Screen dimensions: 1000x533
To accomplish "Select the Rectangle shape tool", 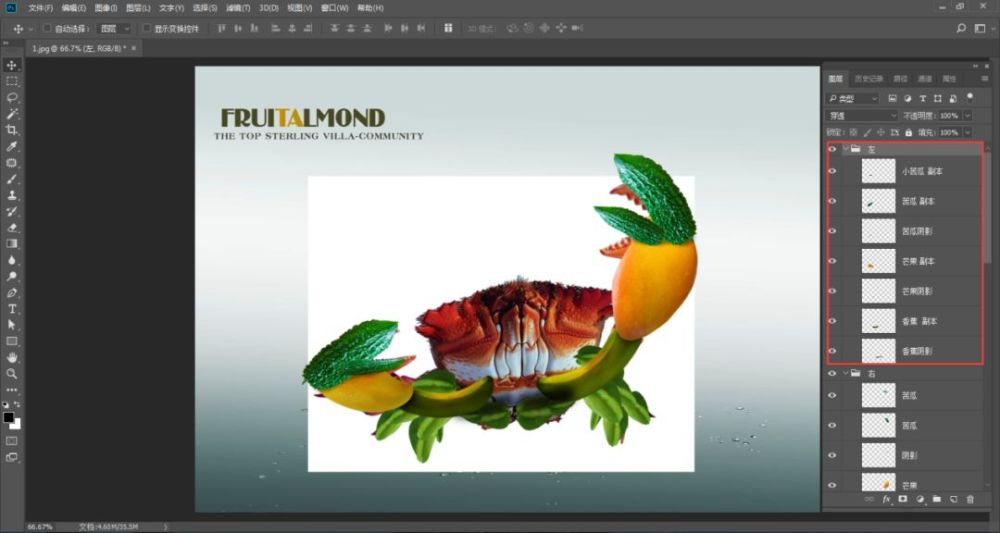I will pyautogui.click(x=11, y=341).
